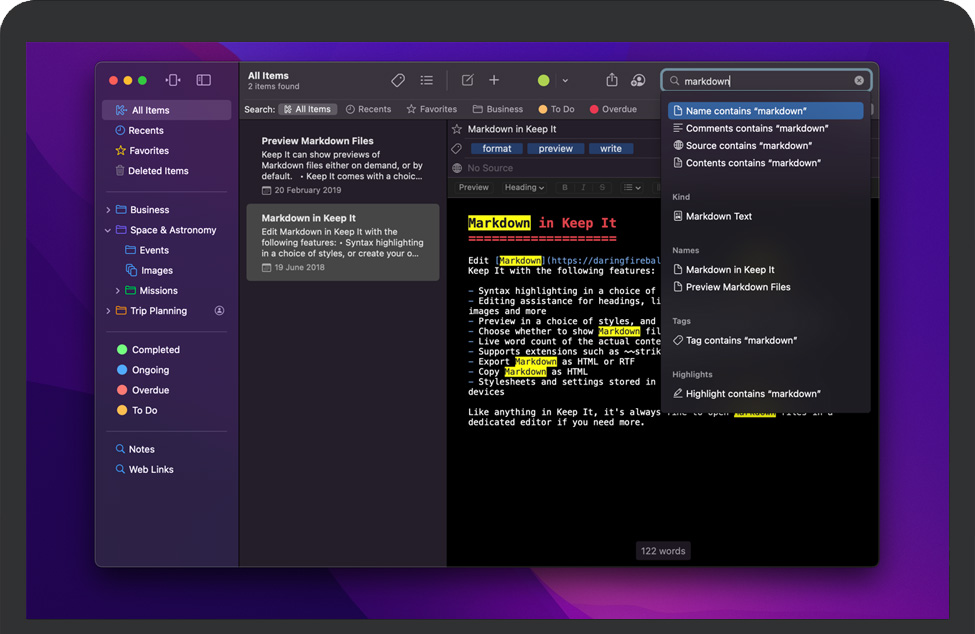Click the plus add item button

tap(494, 80)
